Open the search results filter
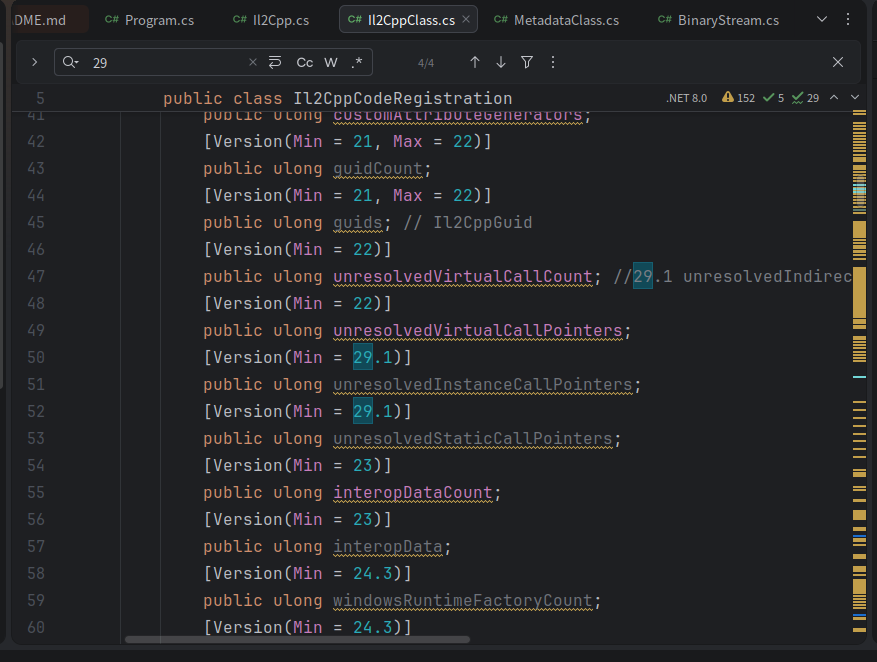This screenshot has height=662, width=877. tap(527, 62)
